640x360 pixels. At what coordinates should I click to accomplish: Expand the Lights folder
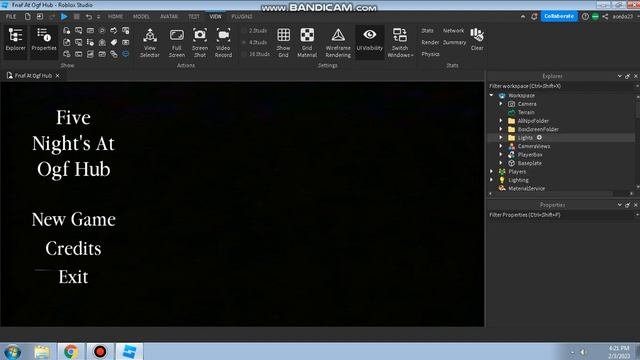501,138
